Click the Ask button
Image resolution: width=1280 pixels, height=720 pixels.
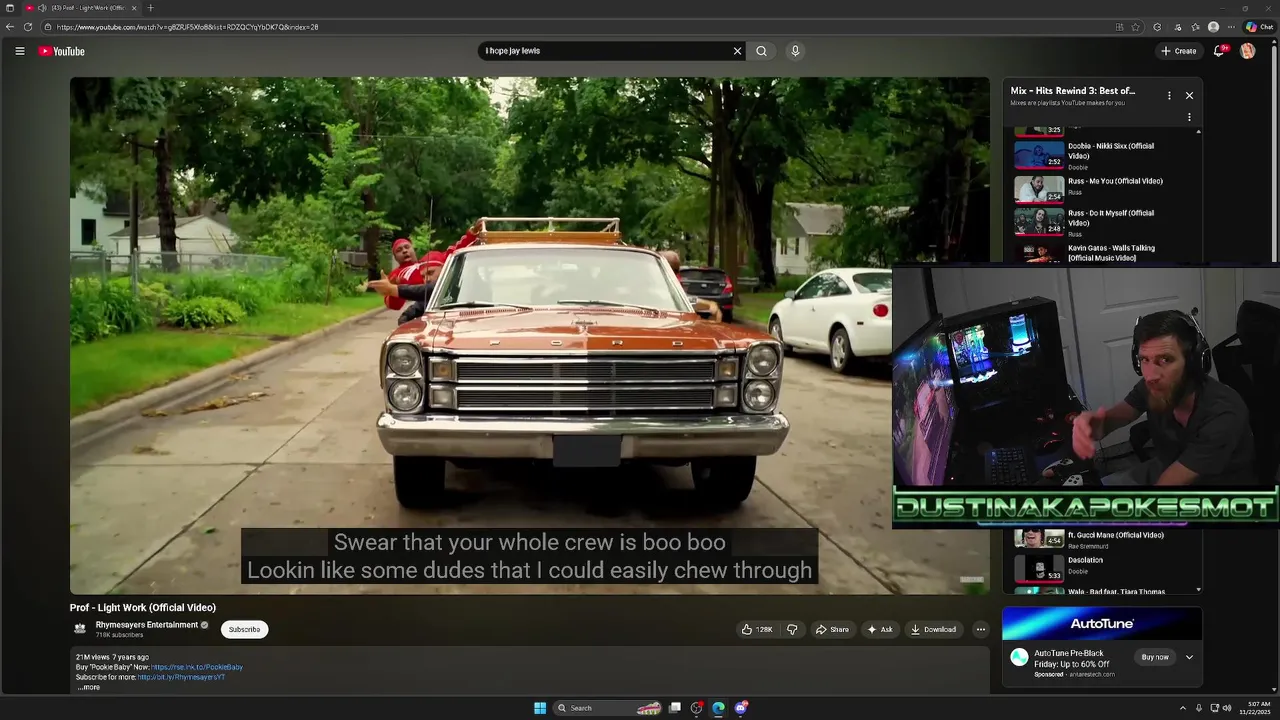(880, 629)
